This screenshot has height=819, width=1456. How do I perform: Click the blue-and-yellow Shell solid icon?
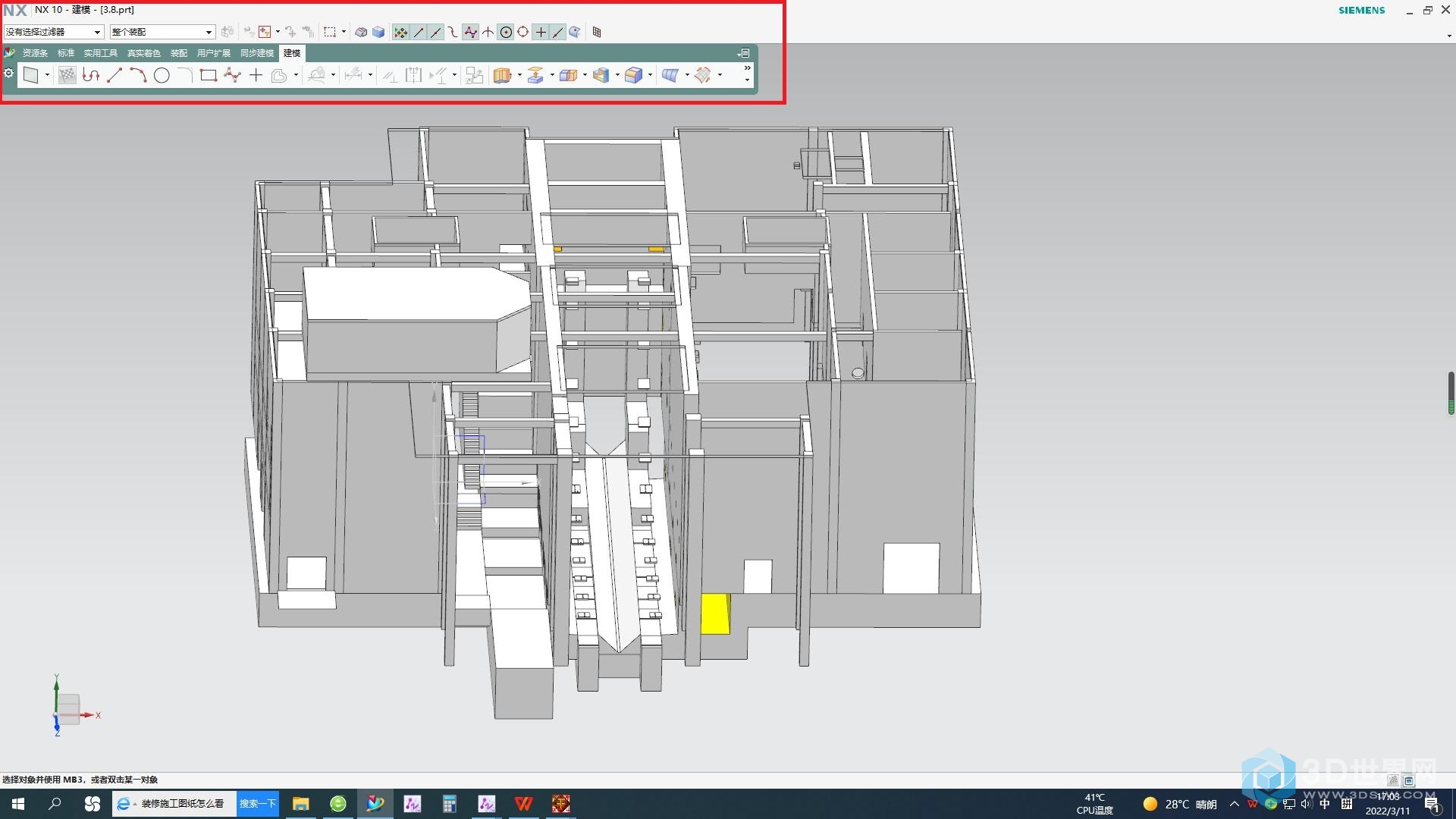point(601,75)
